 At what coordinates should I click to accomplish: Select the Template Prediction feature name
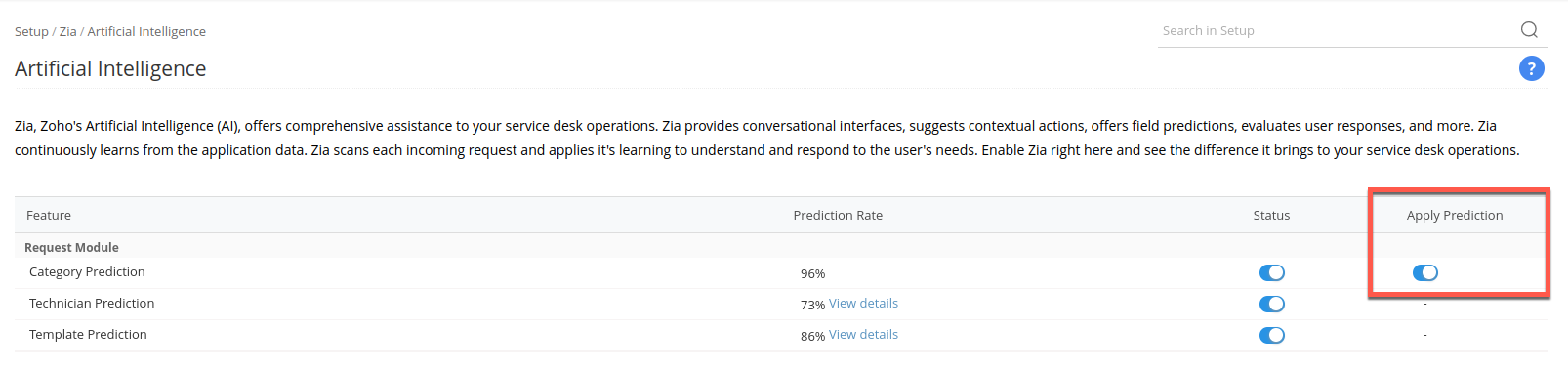click(88, 335)
